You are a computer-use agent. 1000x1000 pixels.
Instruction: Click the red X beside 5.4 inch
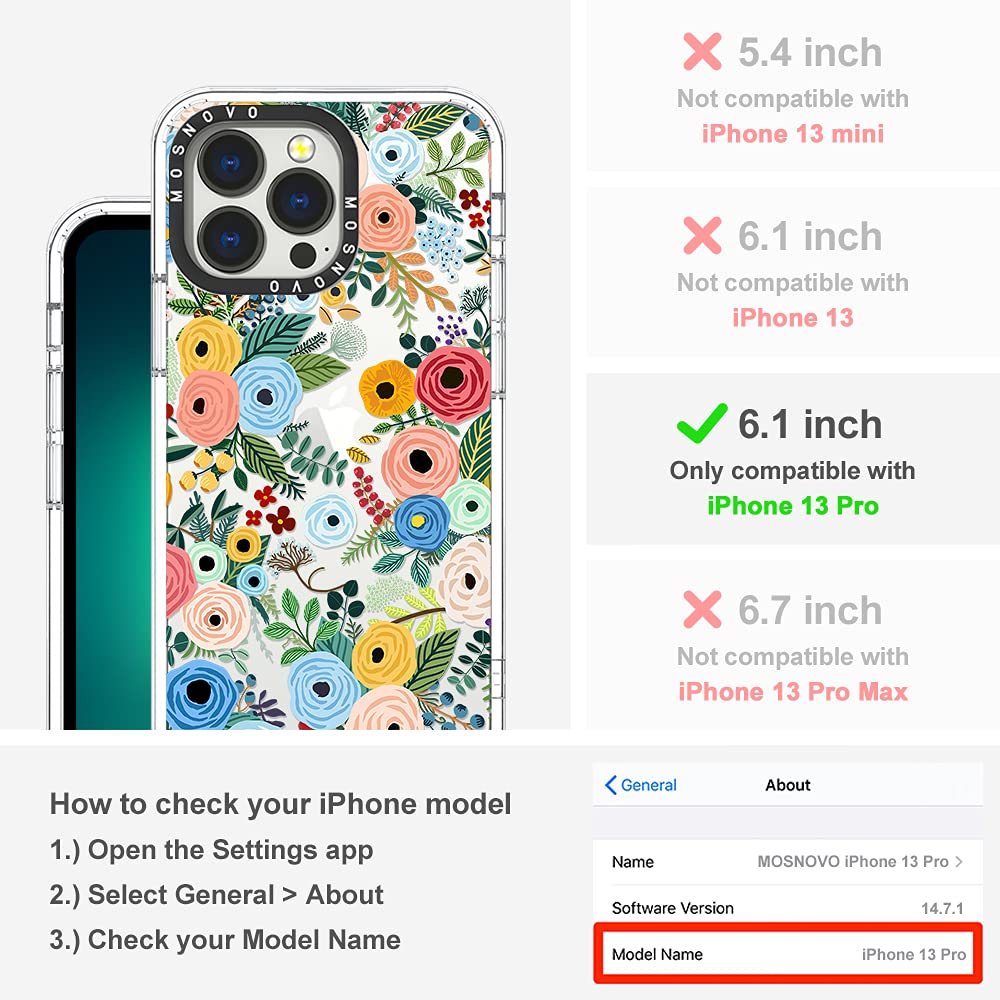tap(702, 52)
